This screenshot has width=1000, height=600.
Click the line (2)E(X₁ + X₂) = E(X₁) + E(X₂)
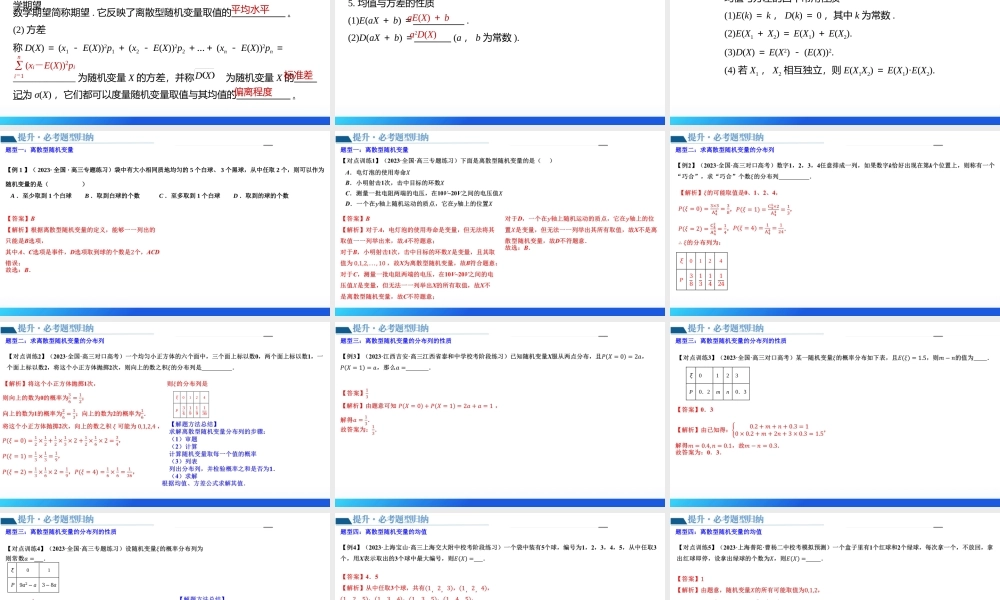tap(788, 34)
